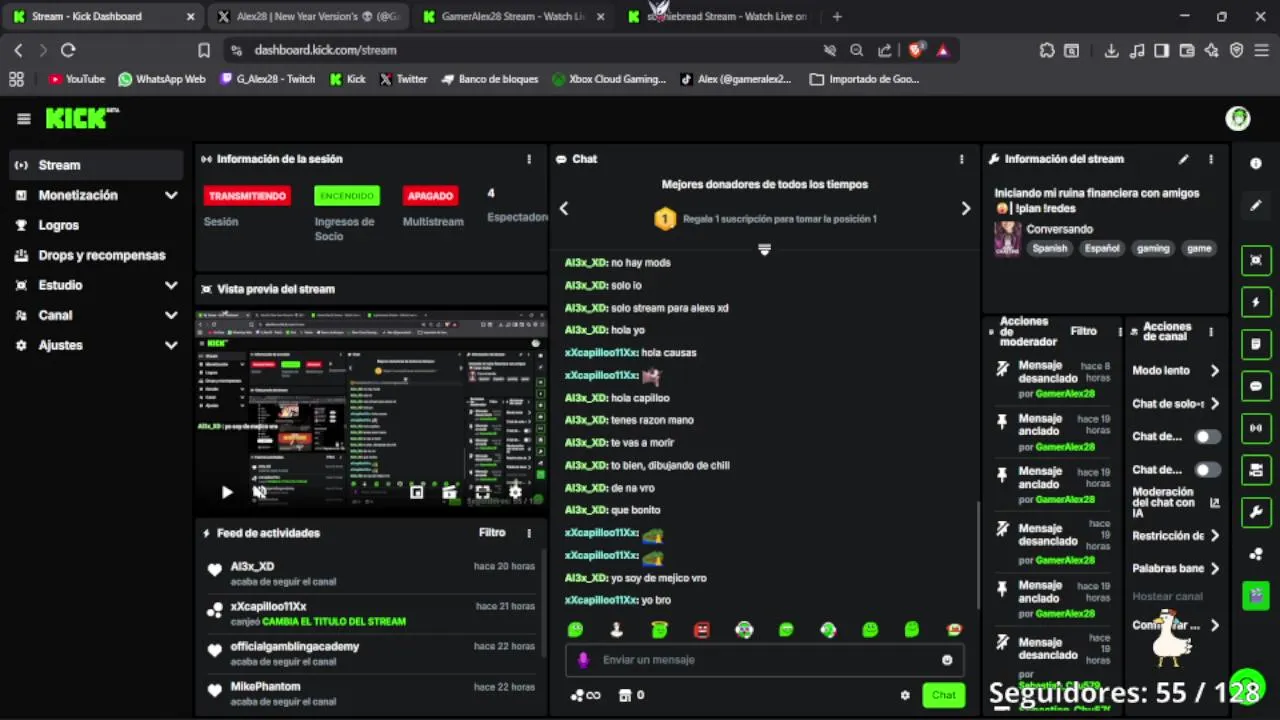This screenshot has height=720, width=1280.
Task: Enable picture-in-picture in stream preview
Action: tap(417, 492)
